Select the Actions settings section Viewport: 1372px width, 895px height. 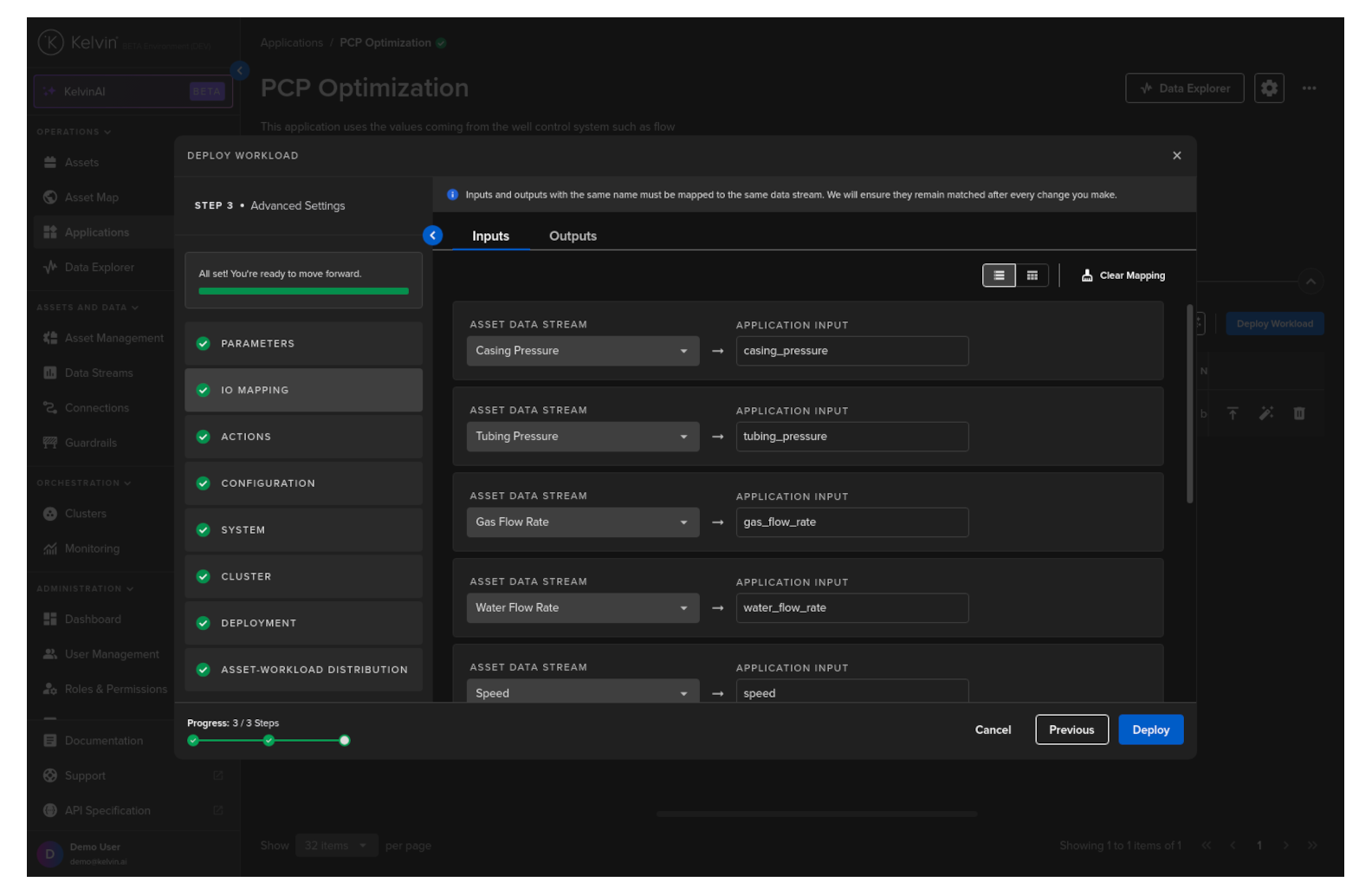coord(303,437)
